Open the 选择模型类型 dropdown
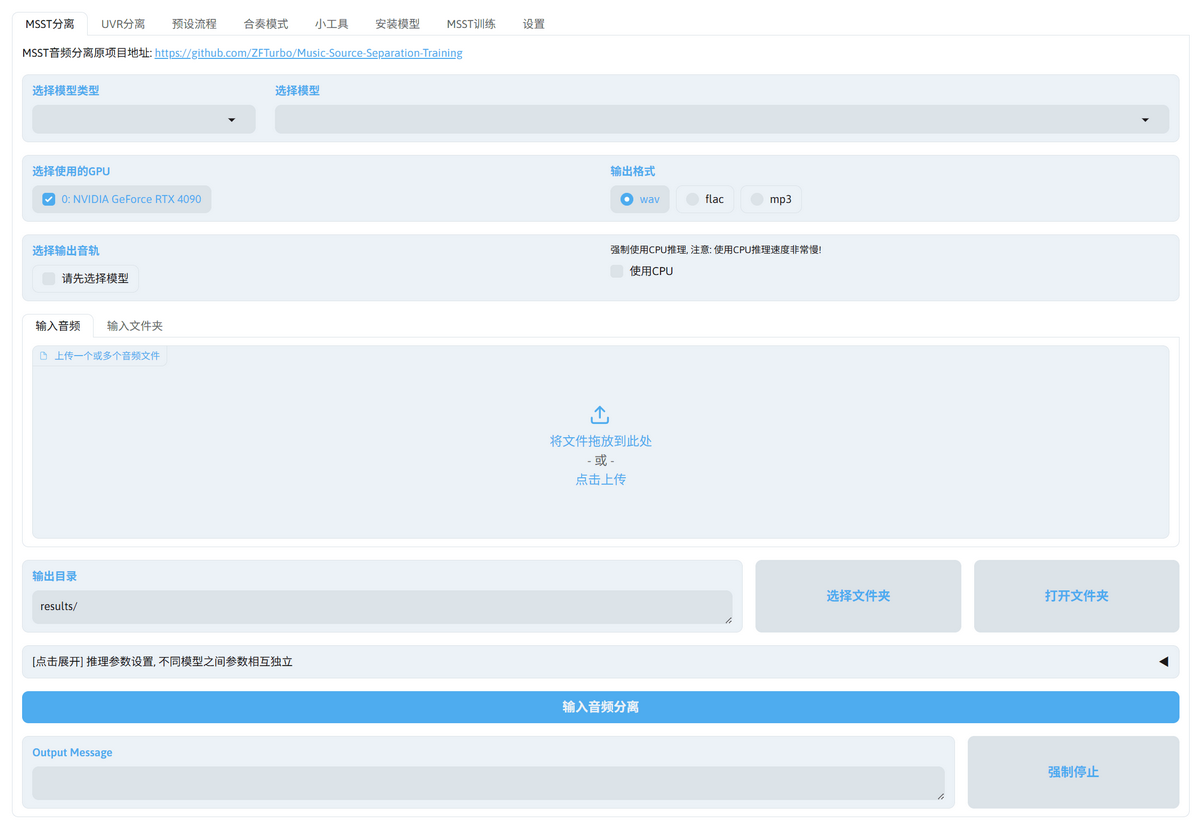 (143, 119)
